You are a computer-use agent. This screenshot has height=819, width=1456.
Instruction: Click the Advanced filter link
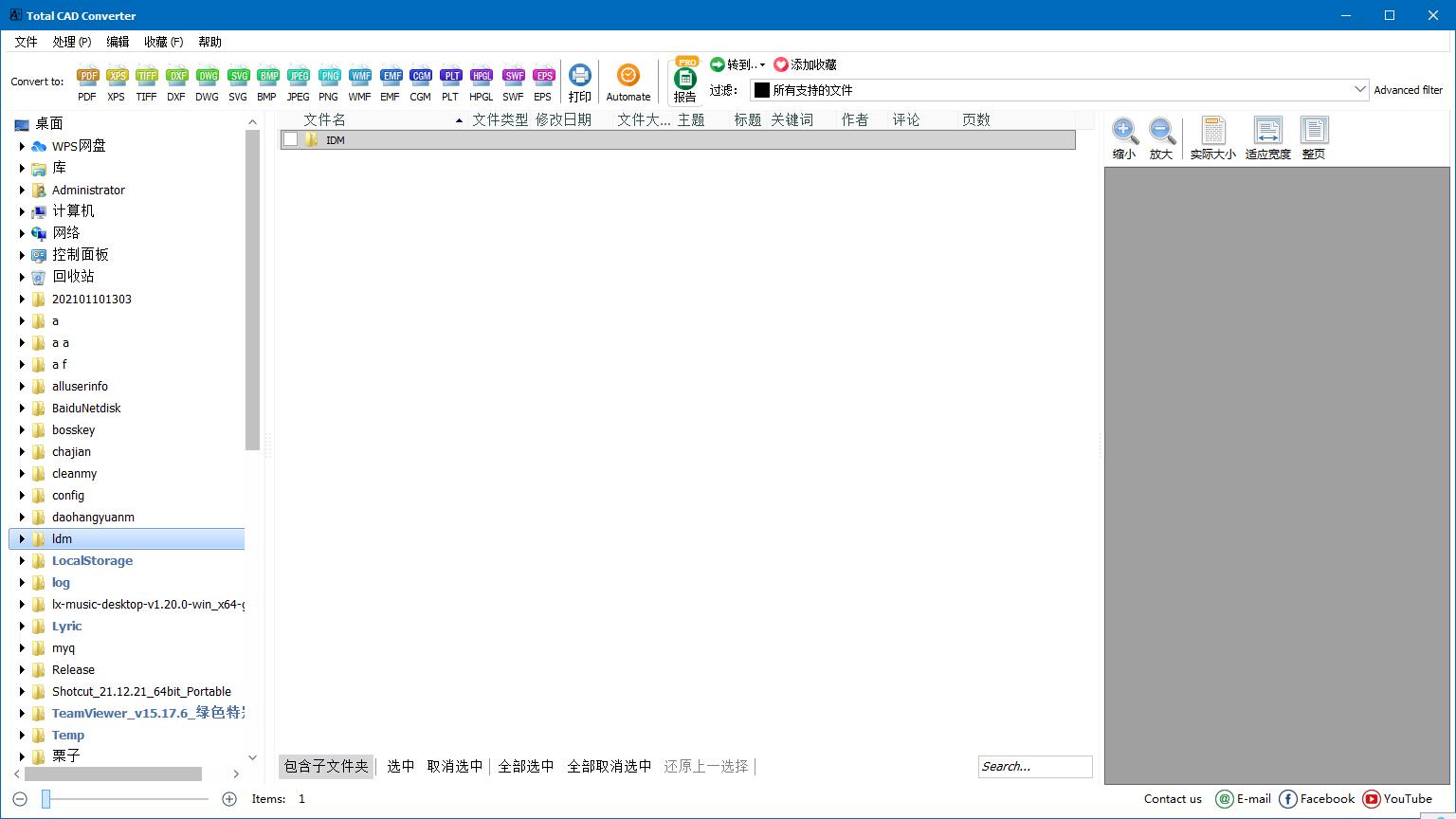click(x=1408, y=90)
